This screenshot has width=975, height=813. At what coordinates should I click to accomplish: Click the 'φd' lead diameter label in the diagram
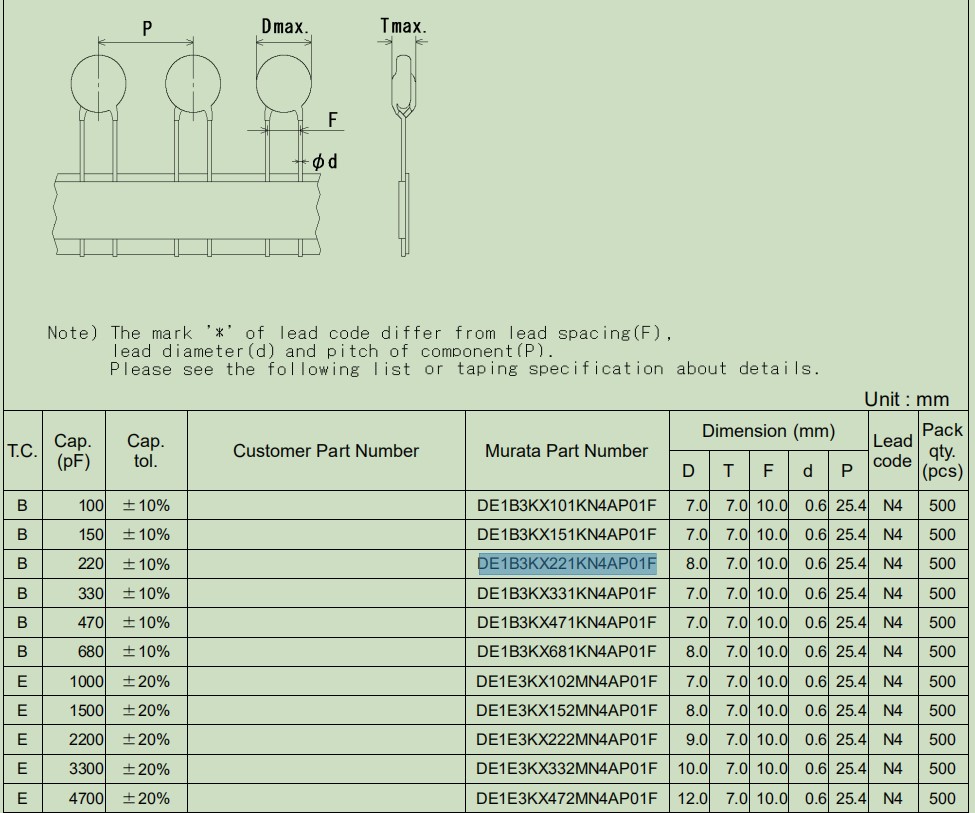(325, 162)
